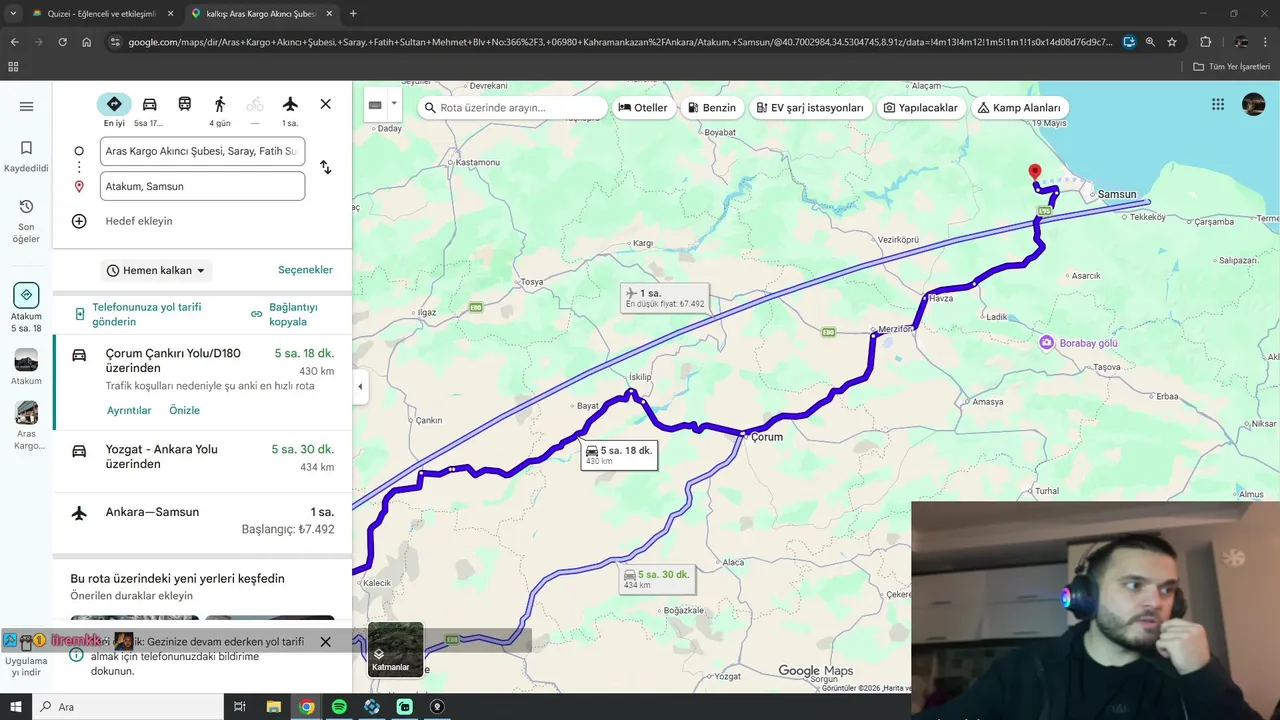Filter map by Yapılacaklar
This screenshot has width=1280, height=720.
pyautogui.click(x=920, y=108)
